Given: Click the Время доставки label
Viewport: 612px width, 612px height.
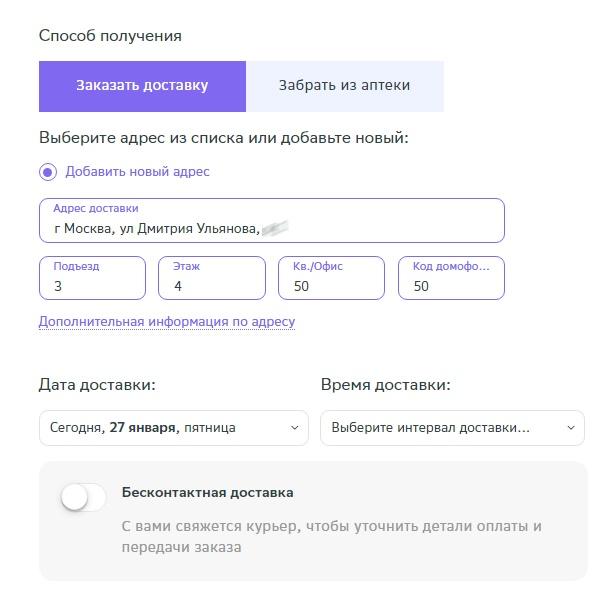Looking at the screenshot, I should [x=386, y=385].
